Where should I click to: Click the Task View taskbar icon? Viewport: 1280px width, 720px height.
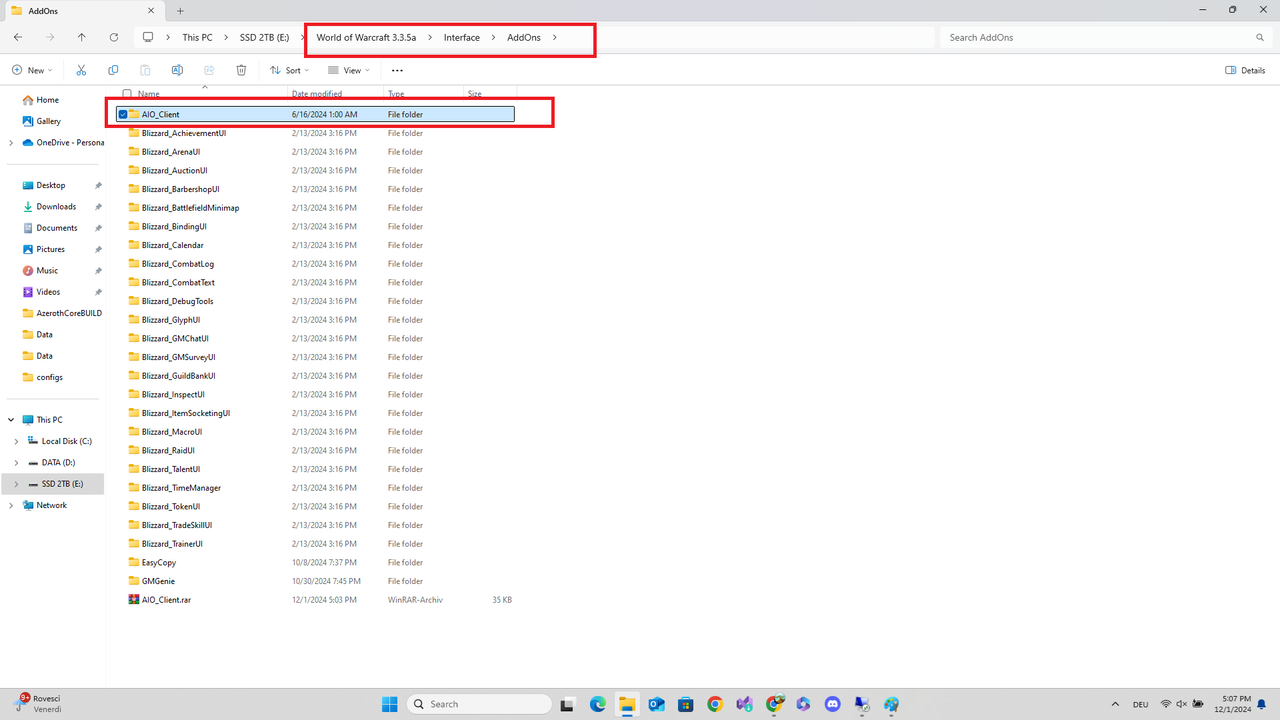point(568,704)
